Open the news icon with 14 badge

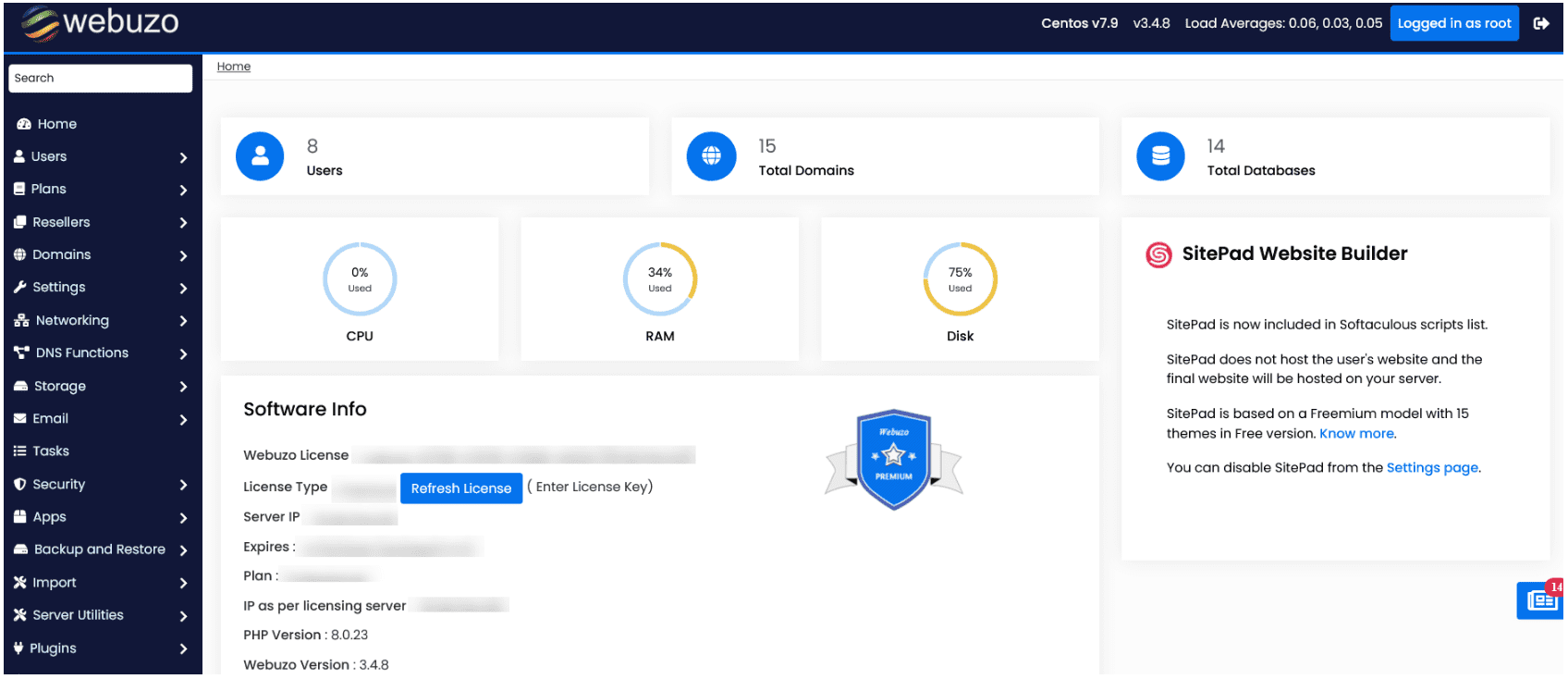tap(1540, 599)
